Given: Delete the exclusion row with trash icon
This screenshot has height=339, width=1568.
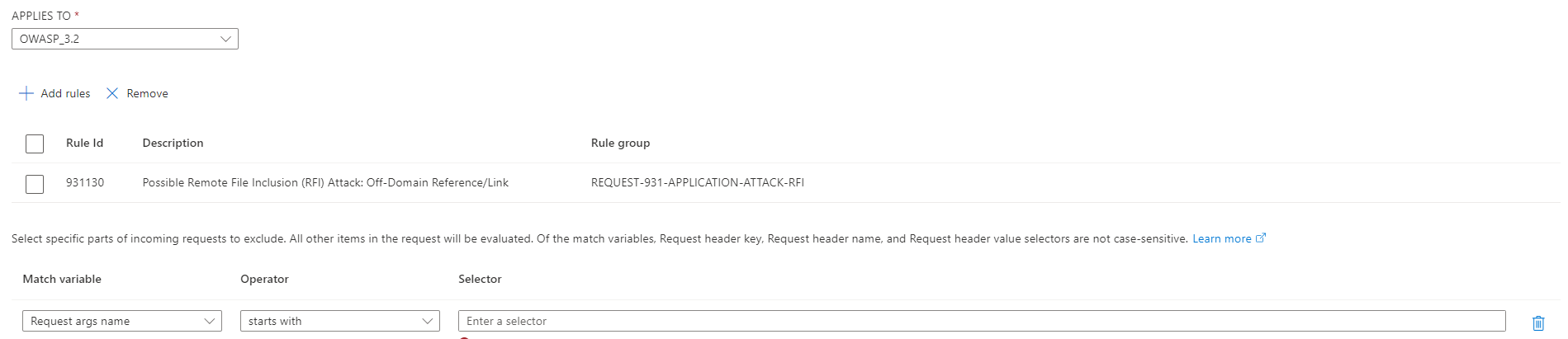Looking at the screenshot, I should coord(1537,323).
